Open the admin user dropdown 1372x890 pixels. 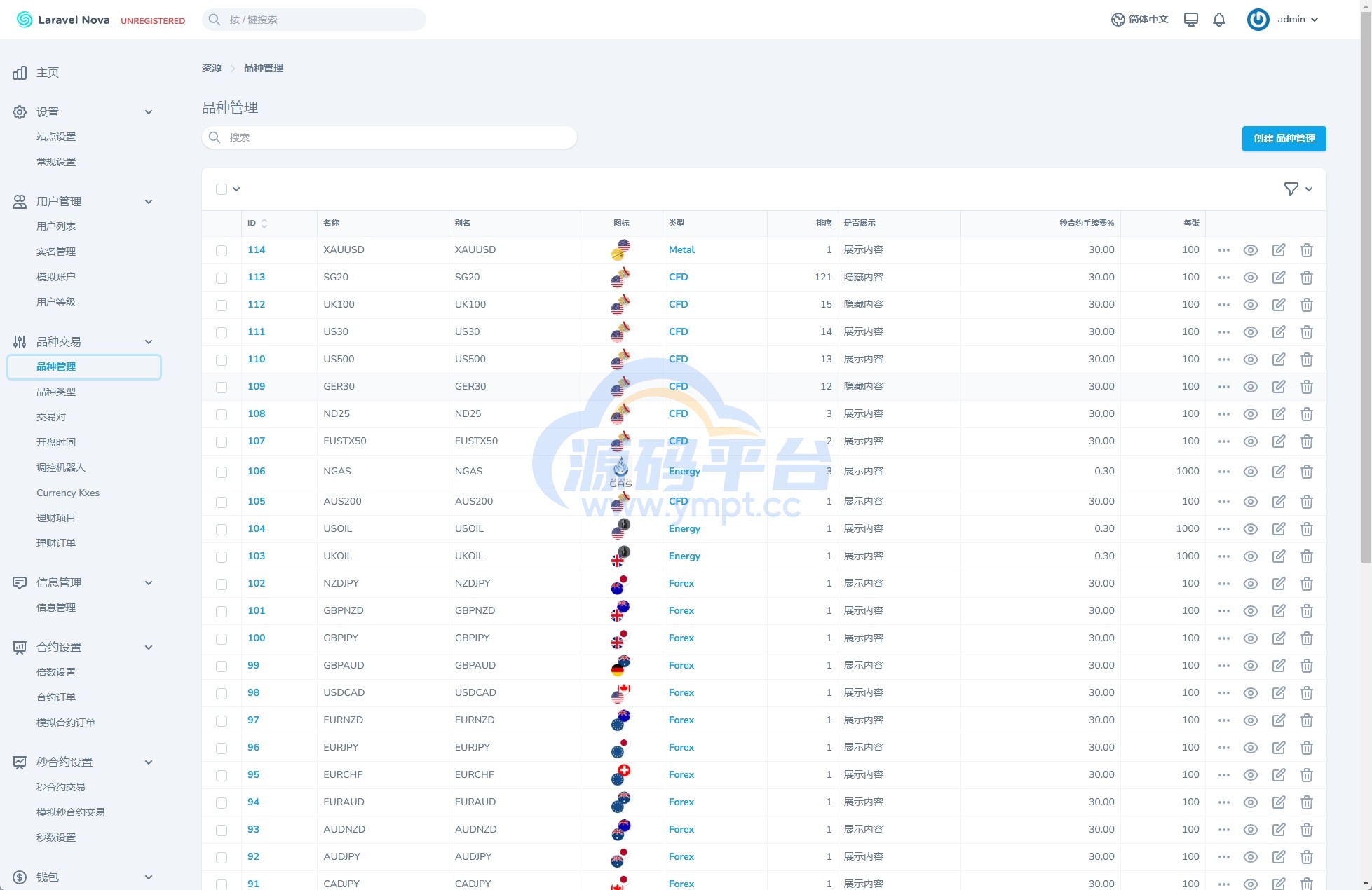pos(1298,20)
